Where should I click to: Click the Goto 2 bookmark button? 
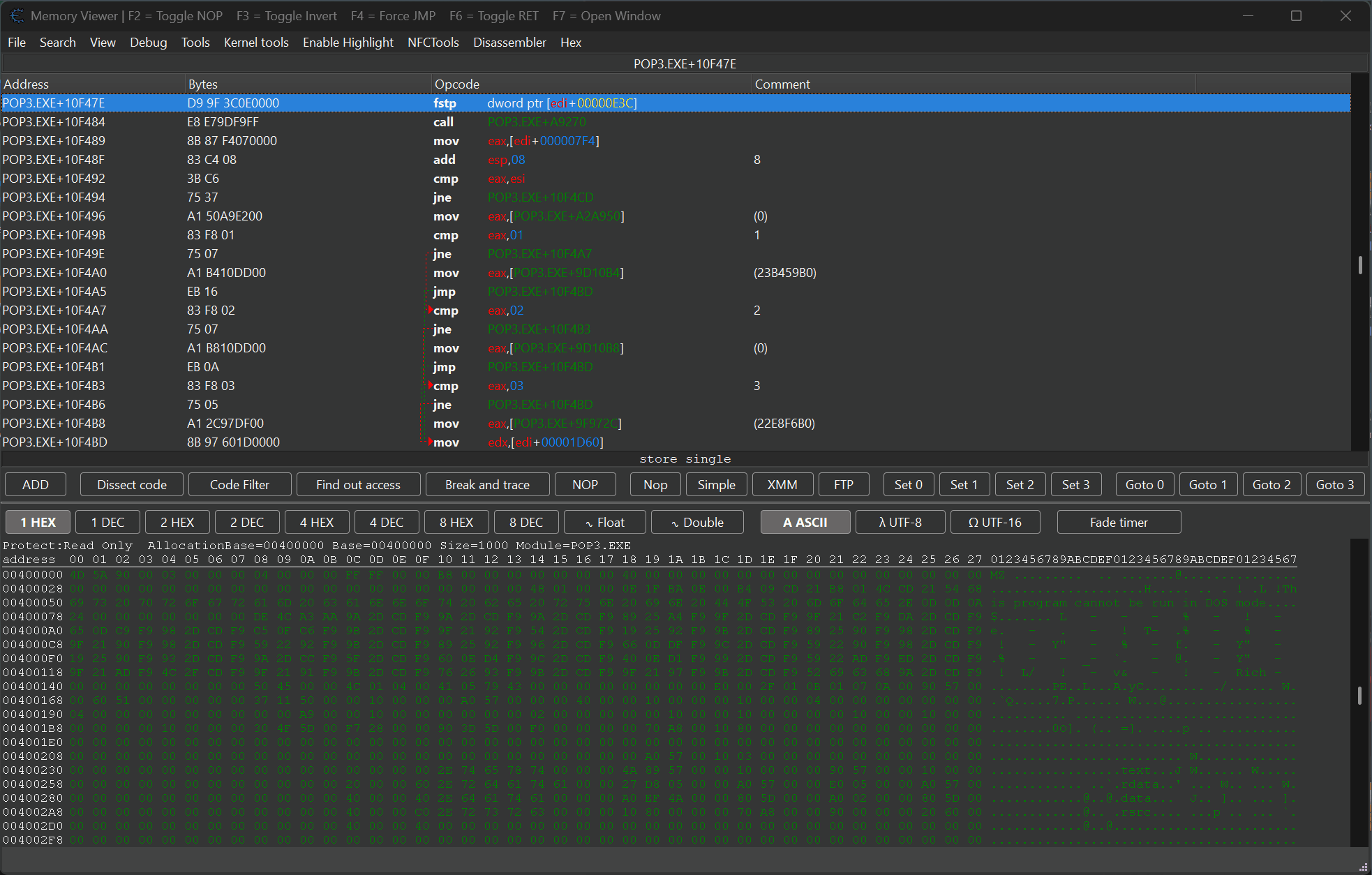(1272, 484)
